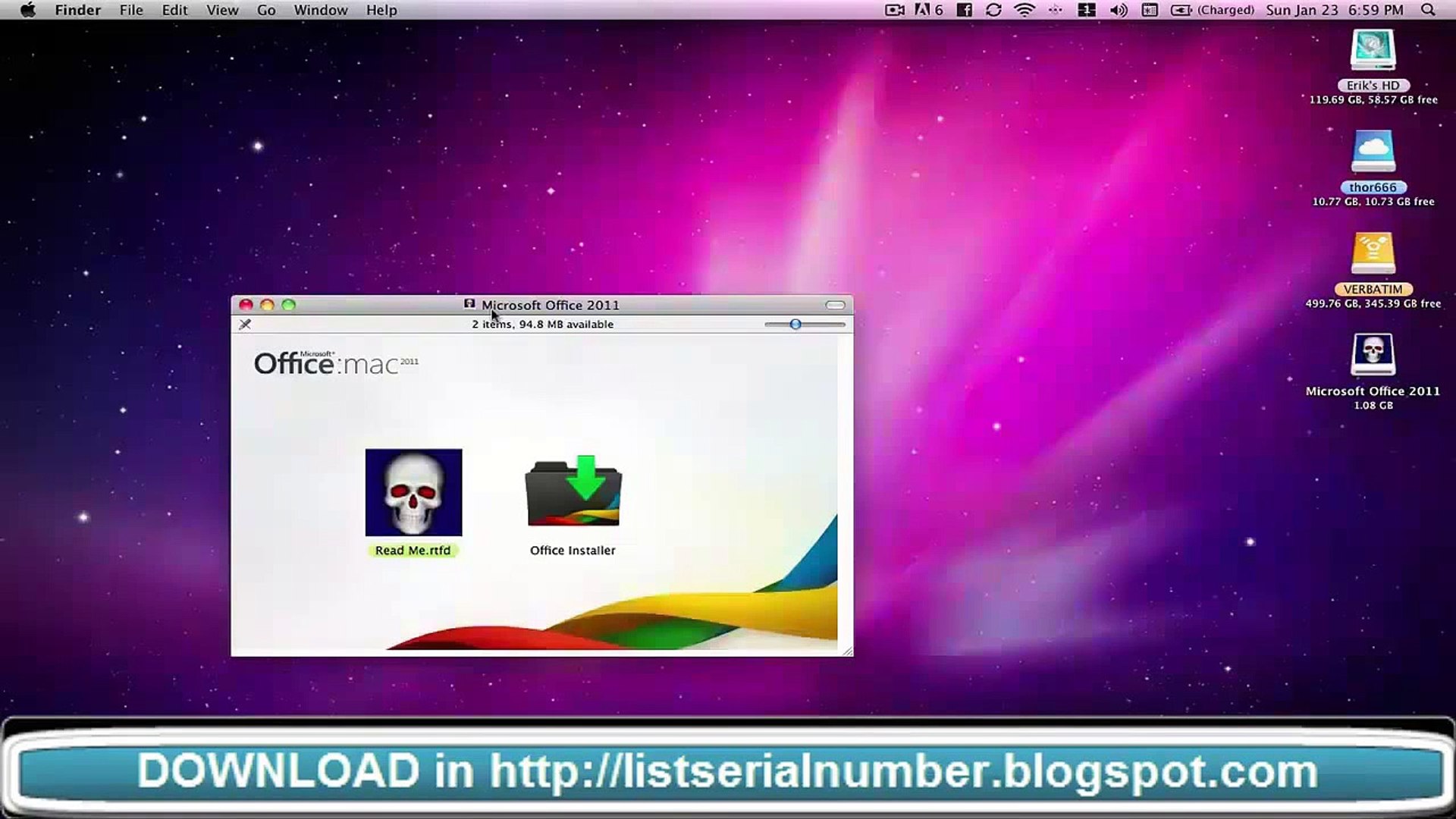The height and width of the screenshot is (819, 1456).
Task: Adjust the icon size slider
Action: point(805,324)
